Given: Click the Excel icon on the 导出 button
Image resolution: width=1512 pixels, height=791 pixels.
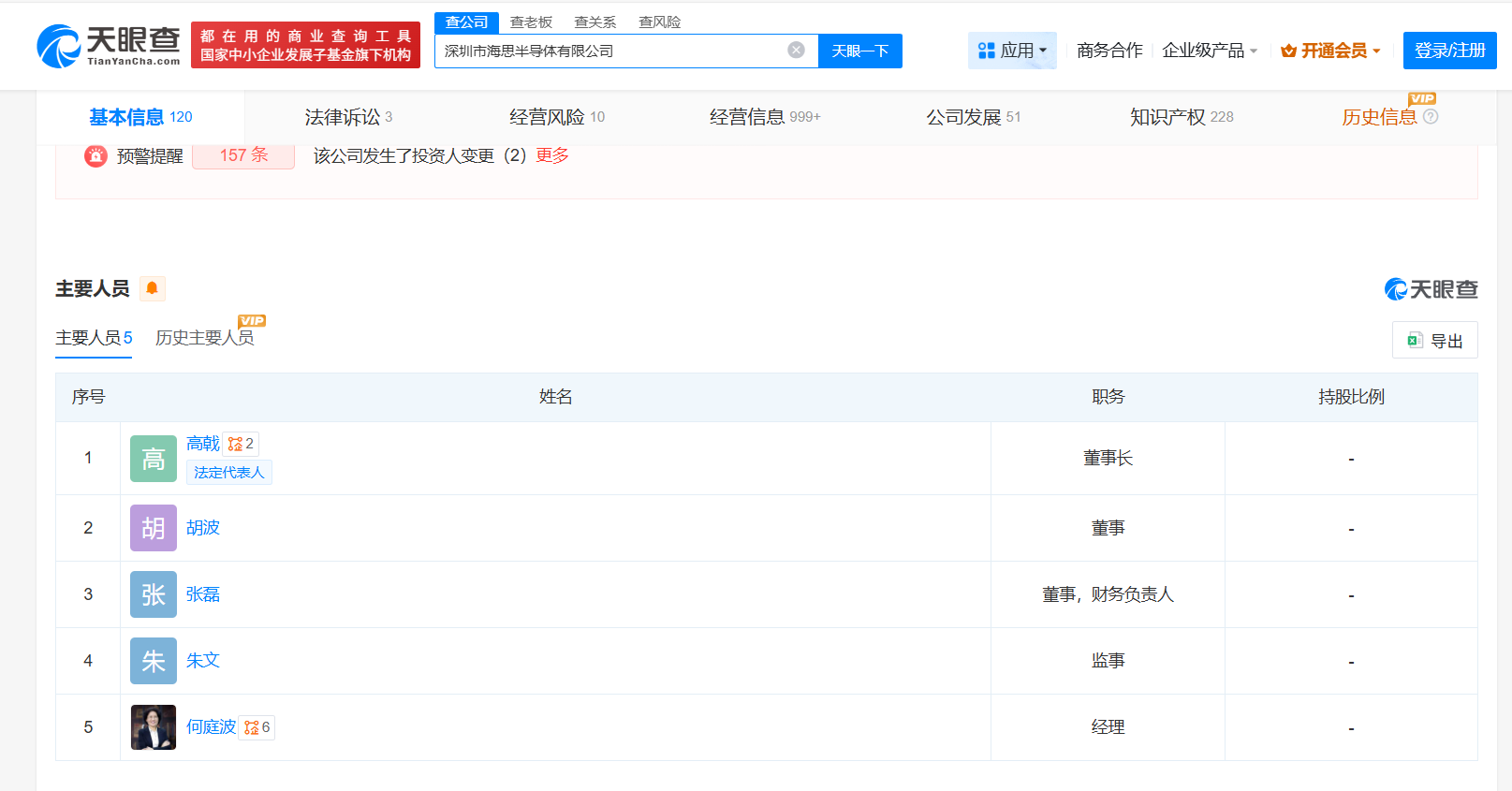Looking at the screenshot, I should tap(1415, 341).
